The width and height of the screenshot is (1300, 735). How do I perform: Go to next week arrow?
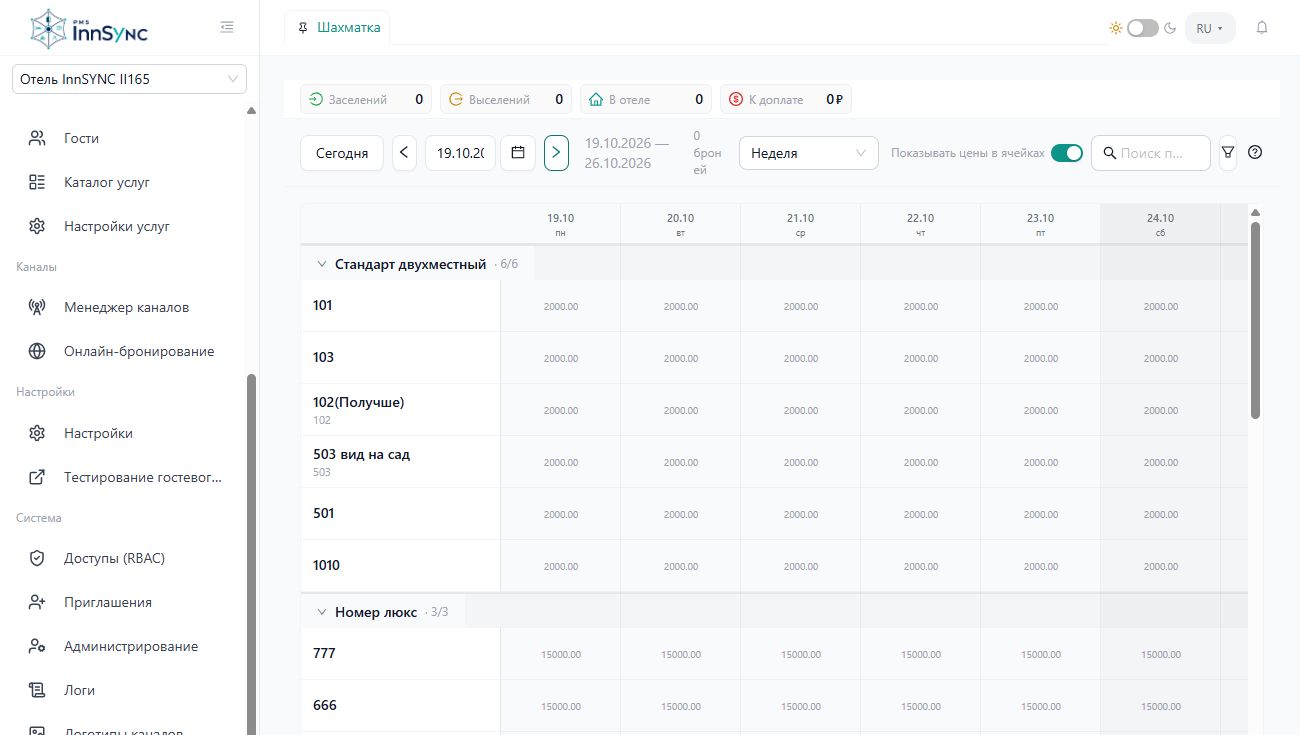point(557,153)
